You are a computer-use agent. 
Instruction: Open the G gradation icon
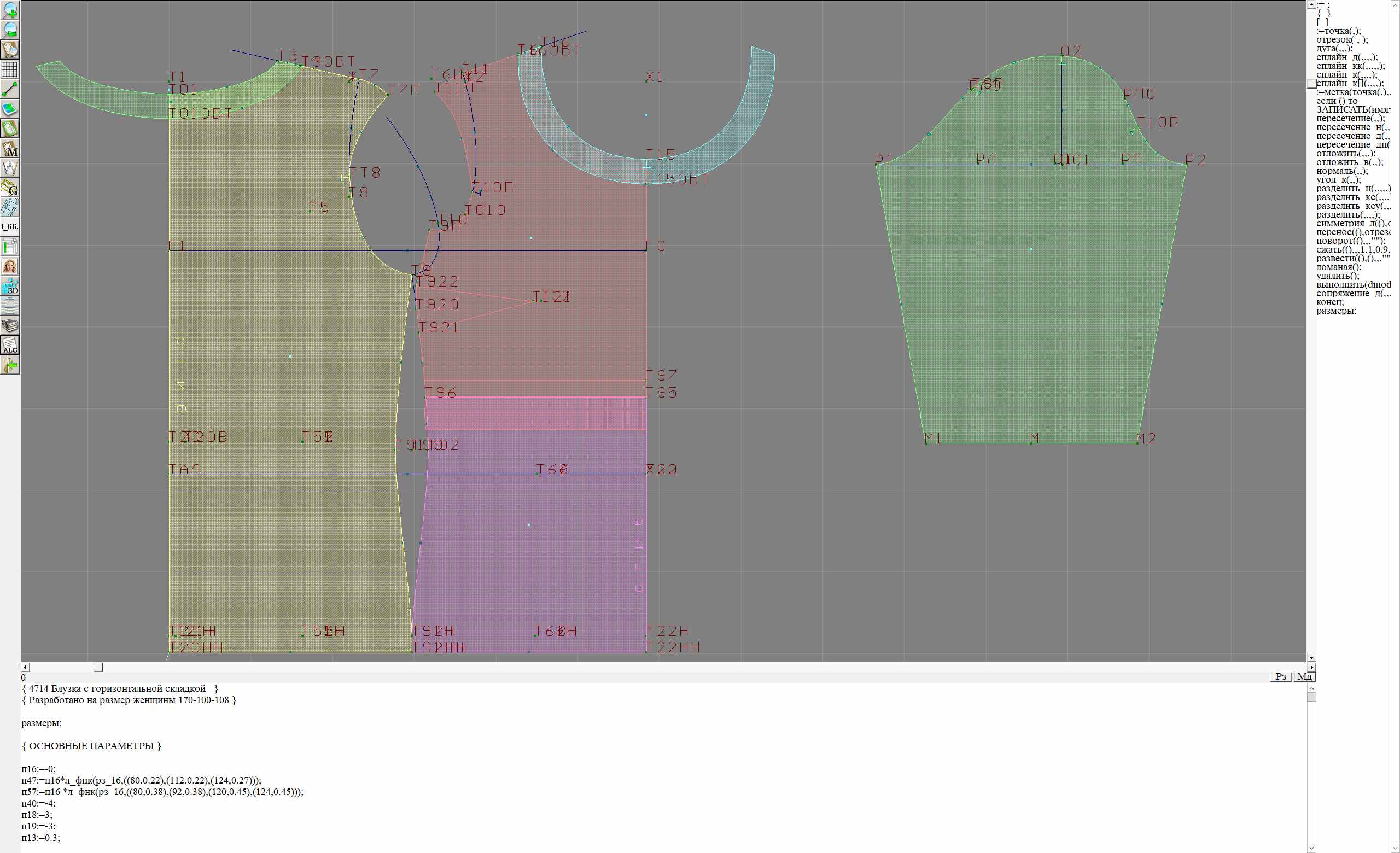coord(10,188)
